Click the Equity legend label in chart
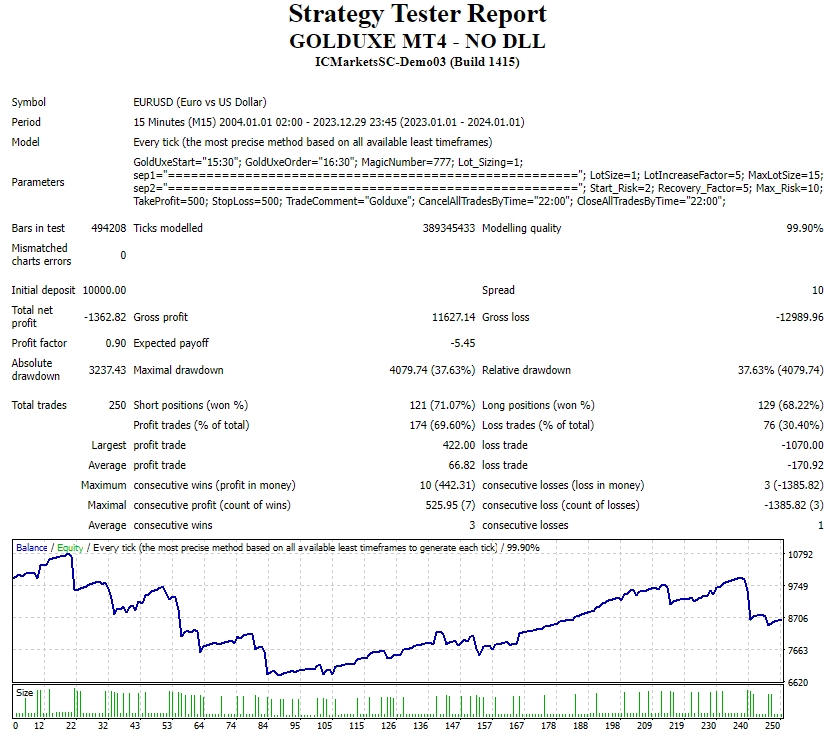This screenshot has width=833, height=736. point(70,548)
